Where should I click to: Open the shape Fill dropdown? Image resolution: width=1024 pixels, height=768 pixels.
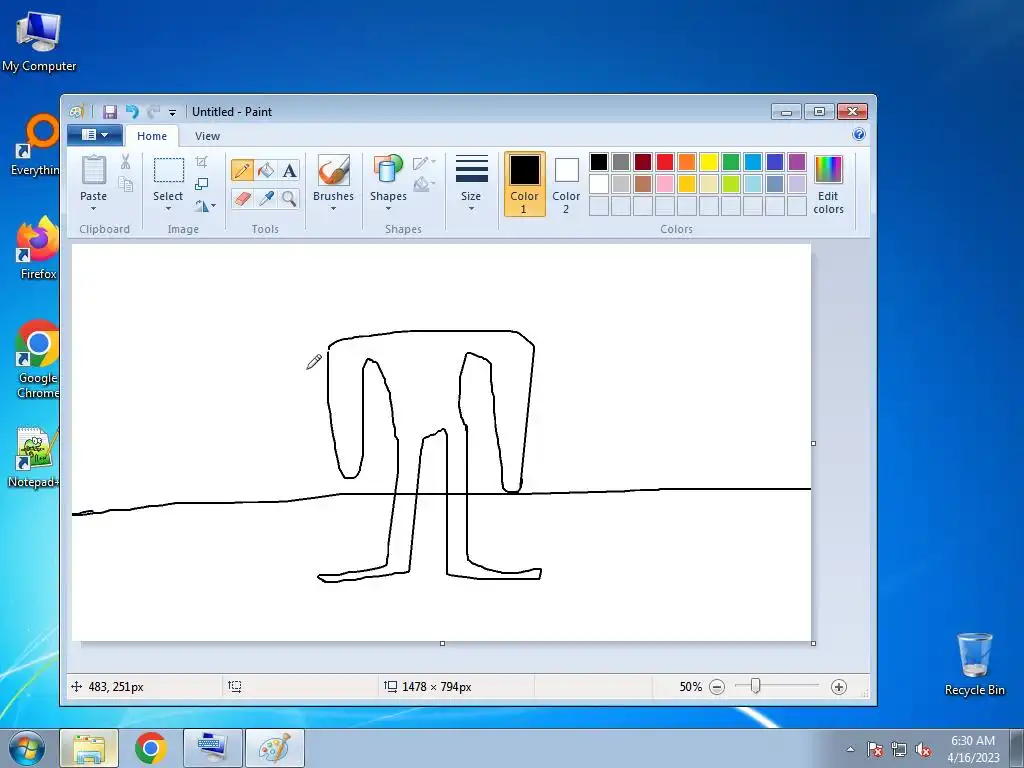(424, 184)
